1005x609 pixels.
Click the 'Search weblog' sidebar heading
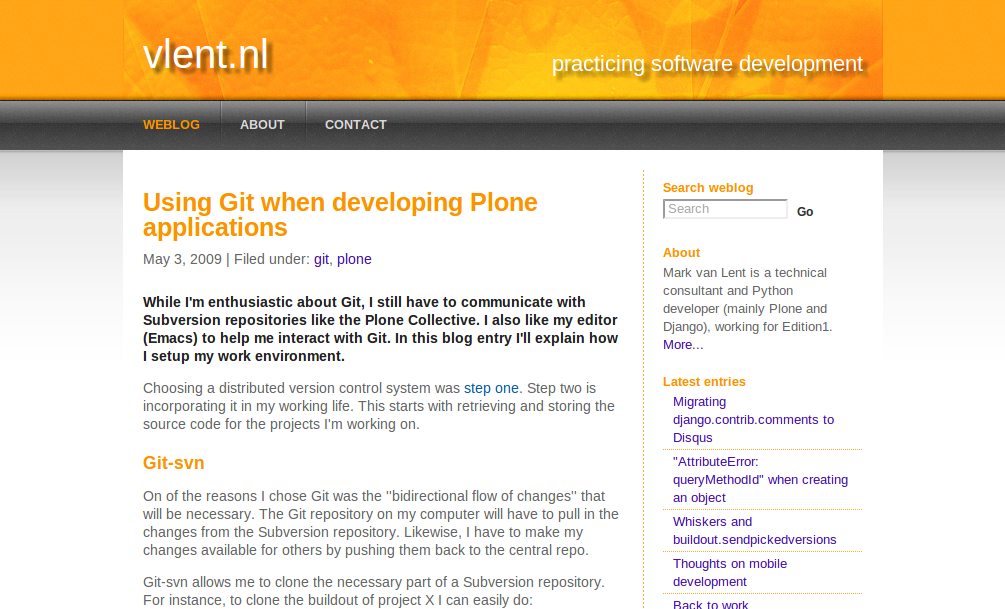pyautogui.click(x=708, y=188)
